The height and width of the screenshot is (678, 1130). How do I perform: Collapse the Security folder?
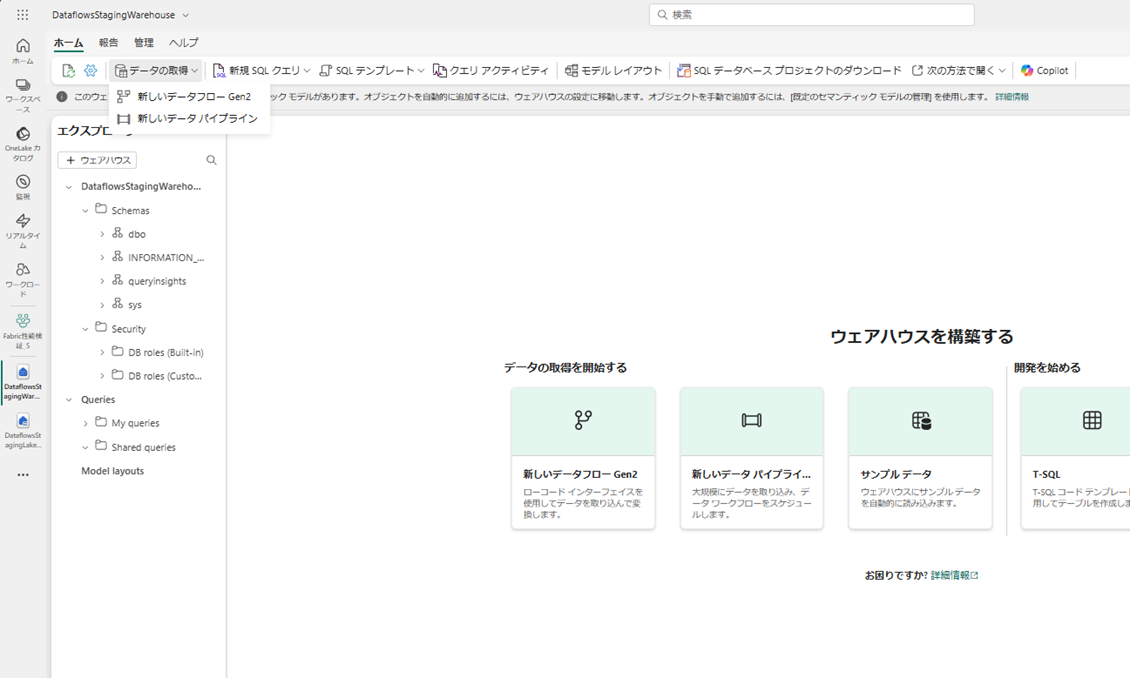[x=85, y=329]
